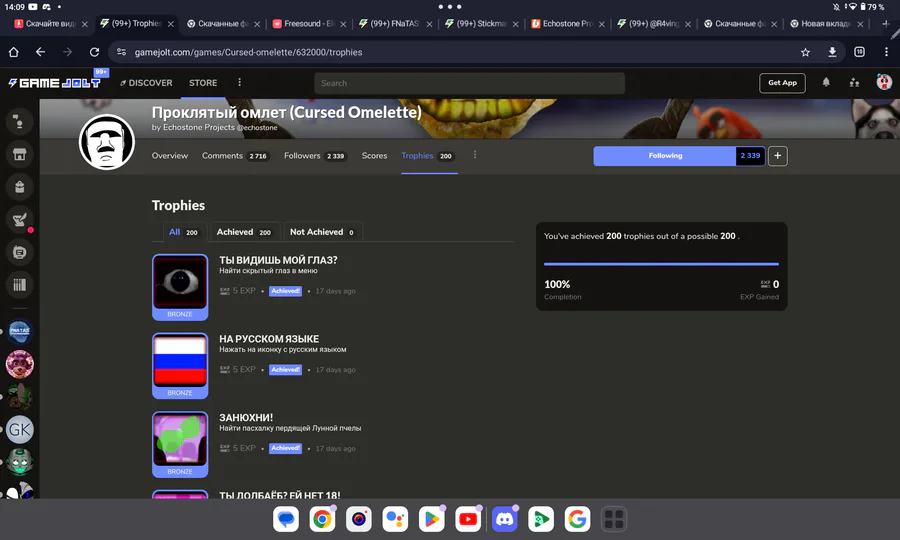
Task: Launch Discord from the dock
Action: [x=505, y=519]
